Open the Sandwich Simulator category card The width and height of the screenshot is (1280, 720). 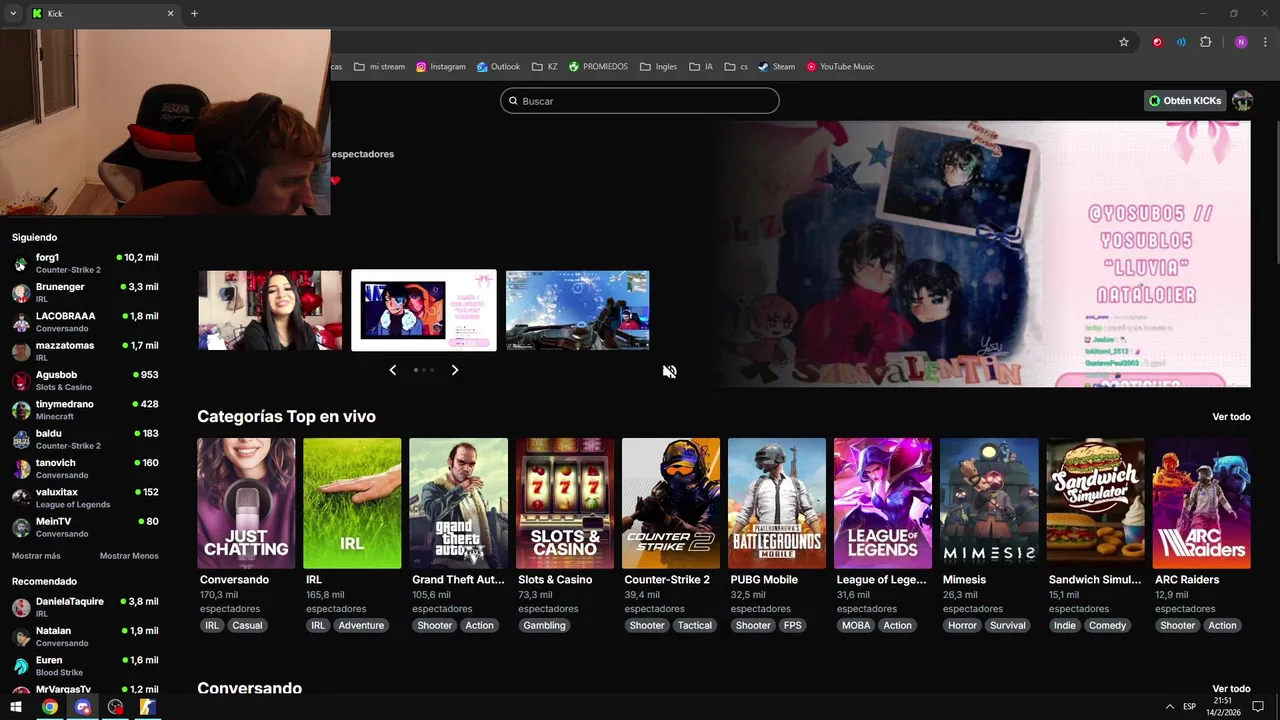(1095, 503)
